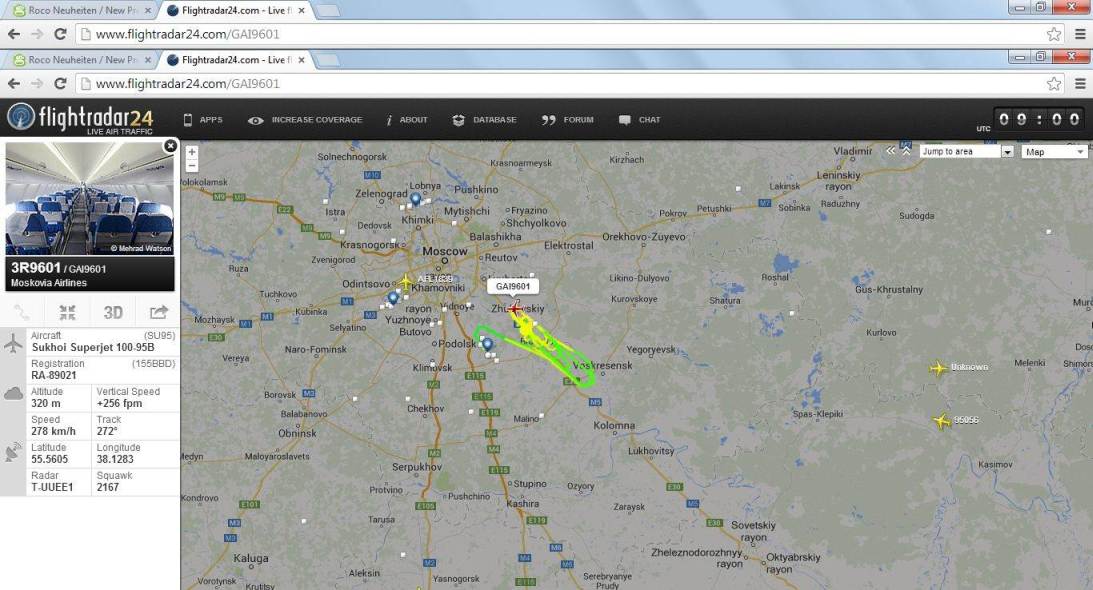Open the Forum menu item
Screen dimensions: 1093x590
568,120
